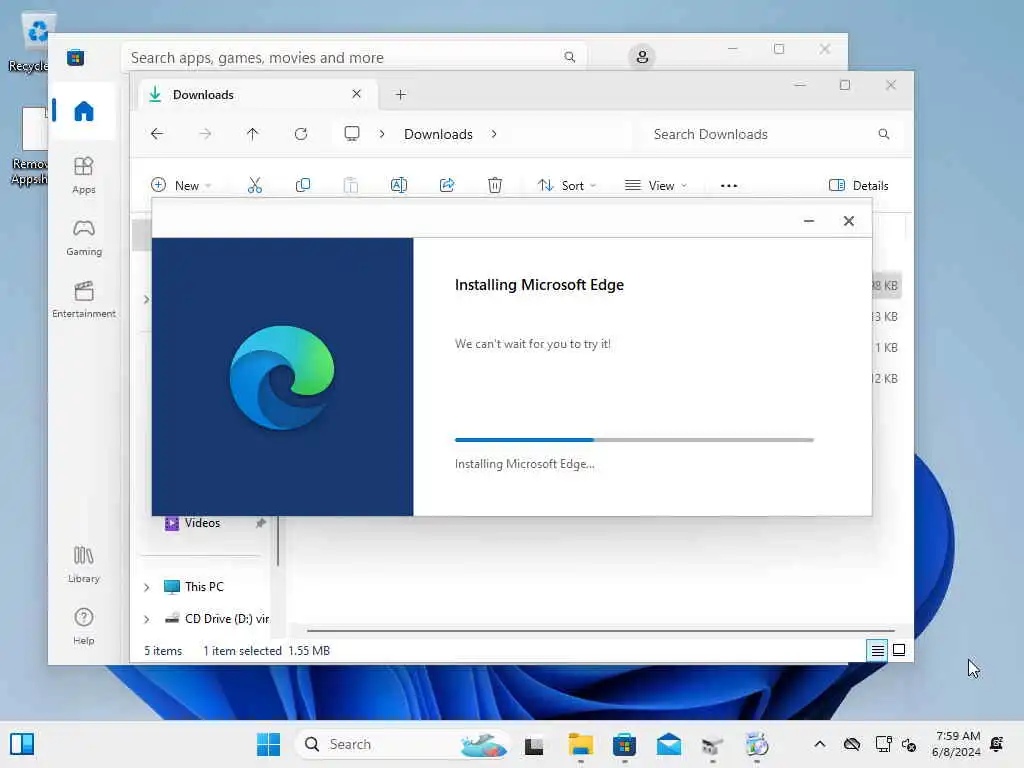Viewport: 1024px width, 768px height.
Task: Click the Cut scissors icon in Explorer toolbar
Action: pos(255,185)
